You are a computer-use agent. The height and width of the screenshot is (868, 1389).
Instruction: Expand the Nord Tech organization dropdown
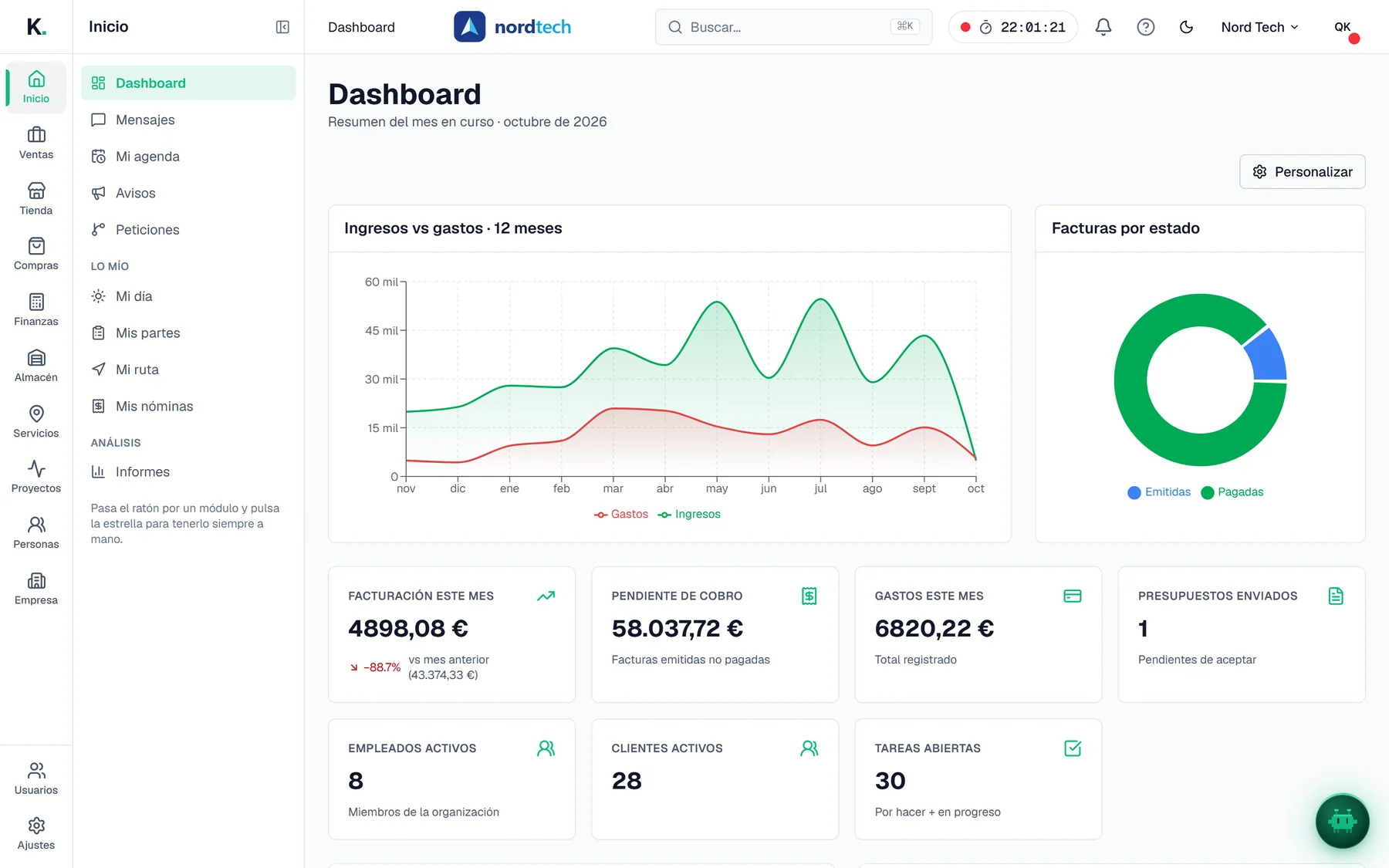[1259, 27]
